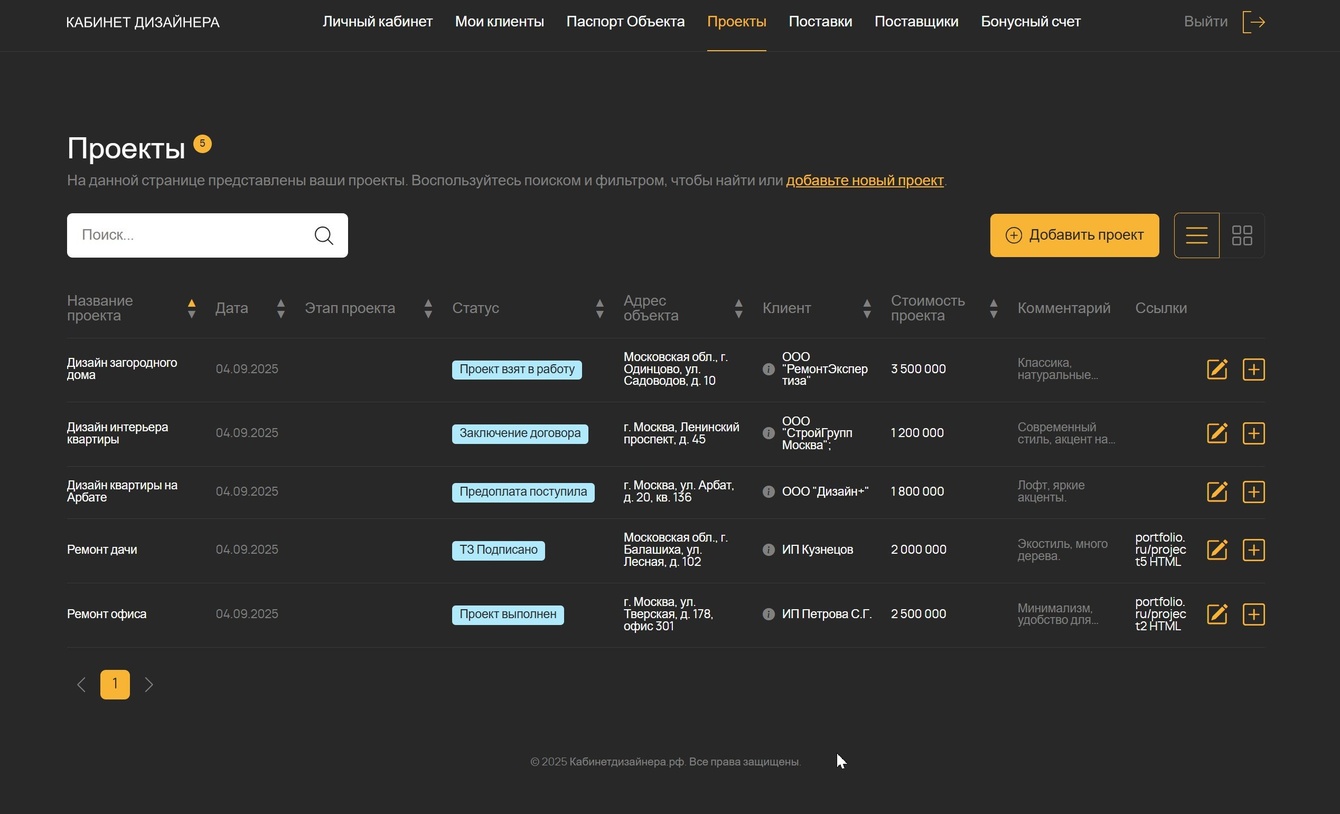The height and width of the screenshot is (814, 1340).
Task: Sort table by Дата column
Action: point(281,309)
